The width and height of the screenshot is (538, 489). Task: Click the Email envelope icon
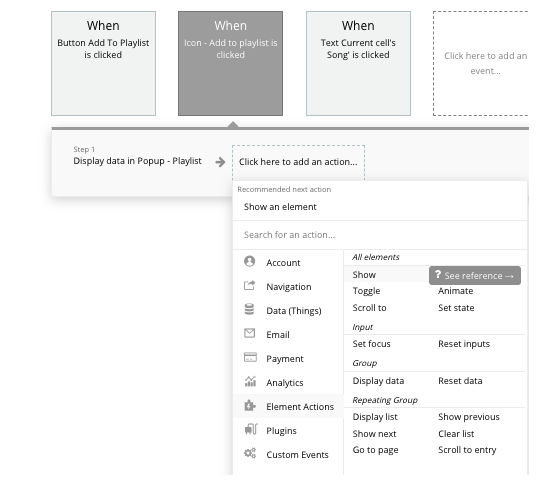[x=249, y=333]
